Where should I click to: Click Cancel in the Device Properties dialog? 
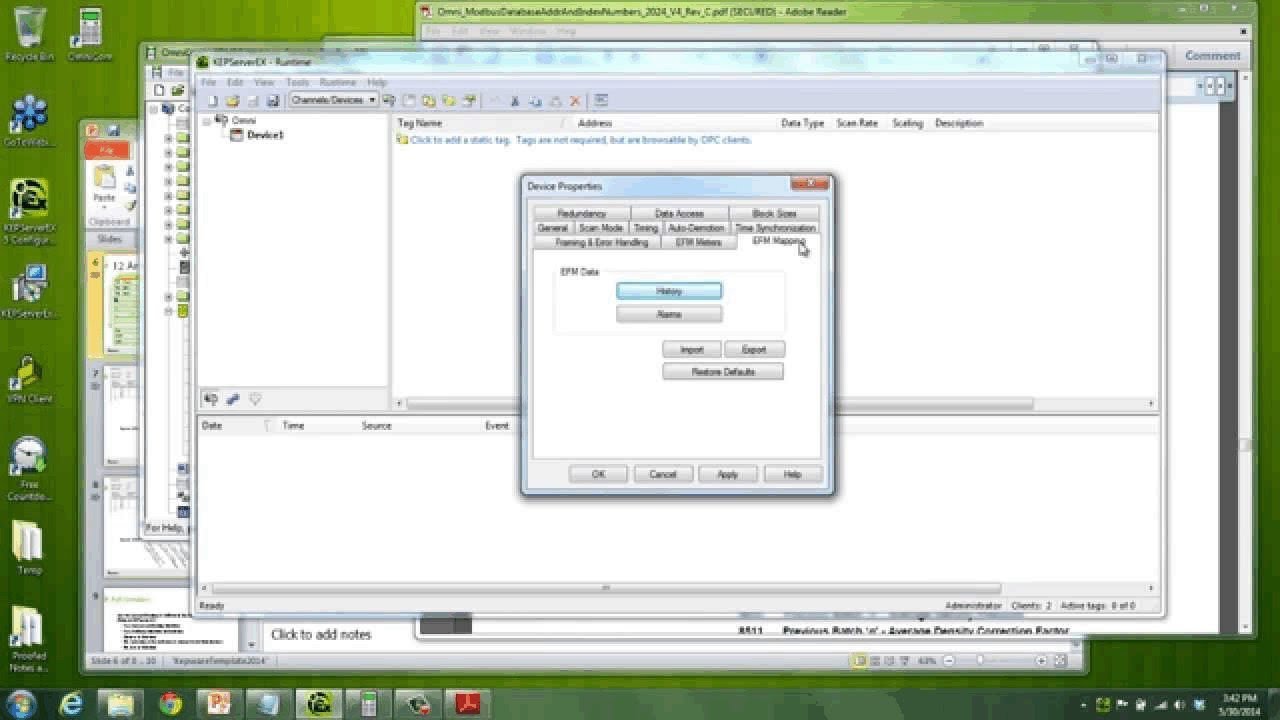point(663,474)
